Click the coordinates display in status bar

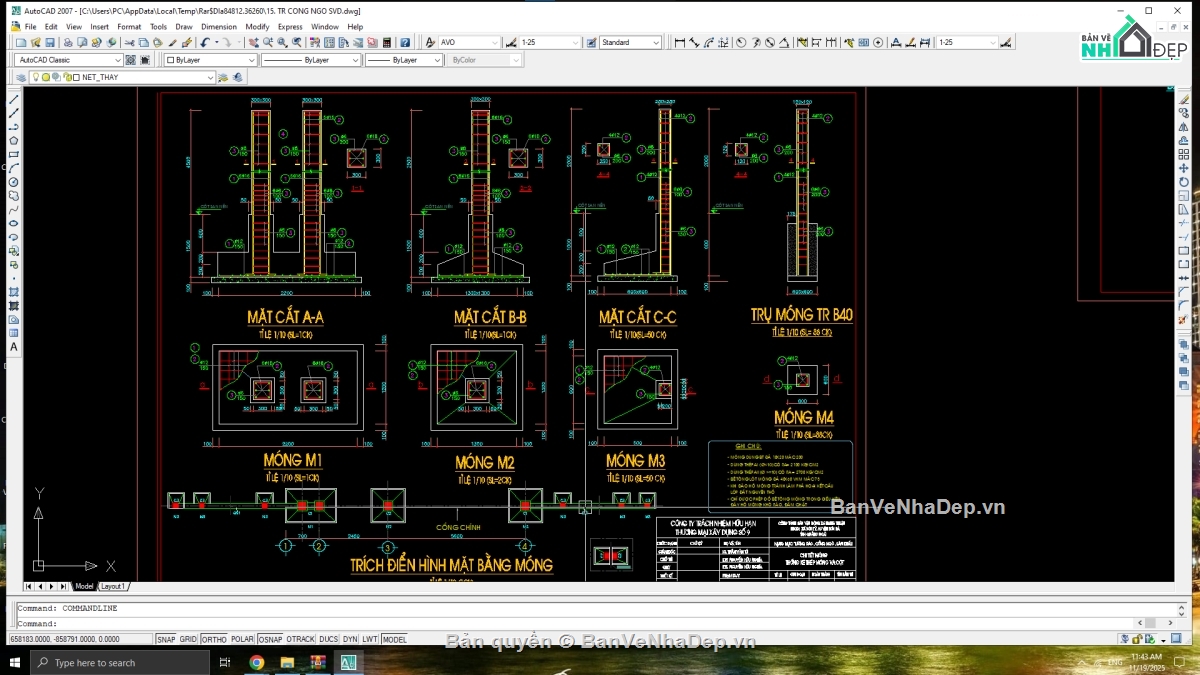click(79, 639)
